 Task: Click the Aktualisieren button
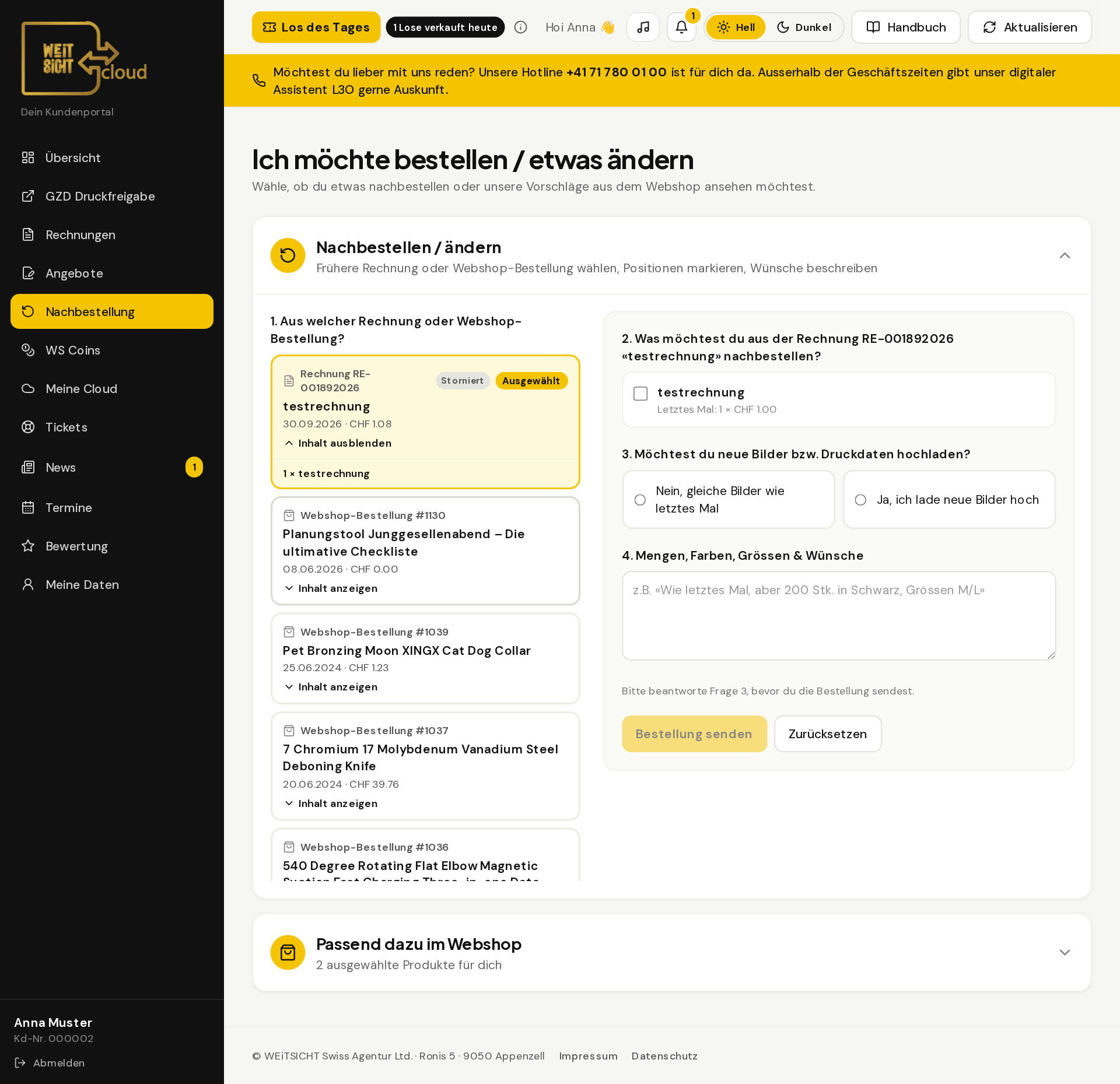(1030, 27)
